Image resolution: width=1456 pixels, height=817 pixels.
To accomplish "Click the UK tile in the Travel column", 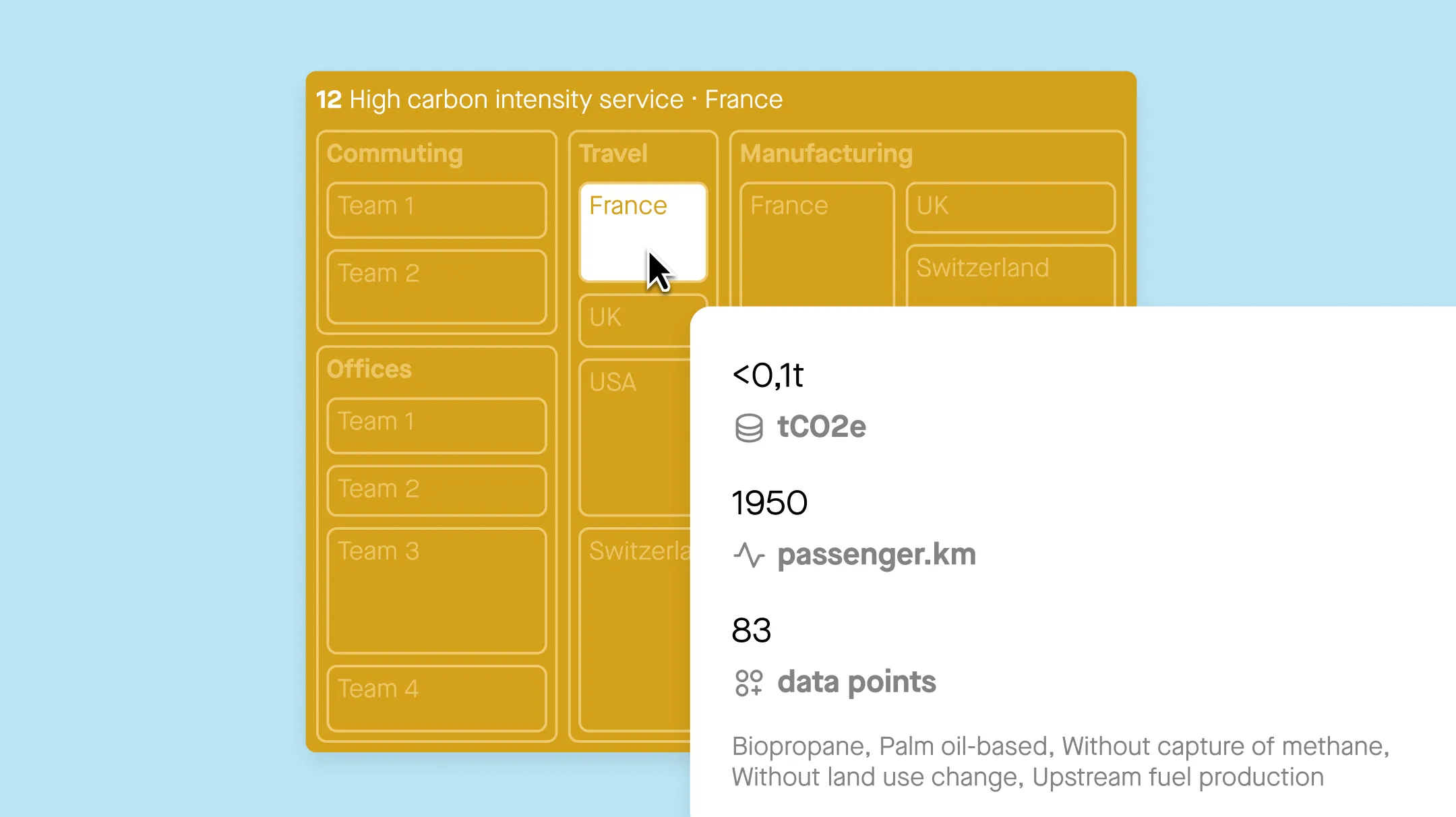I will point(627,318).
